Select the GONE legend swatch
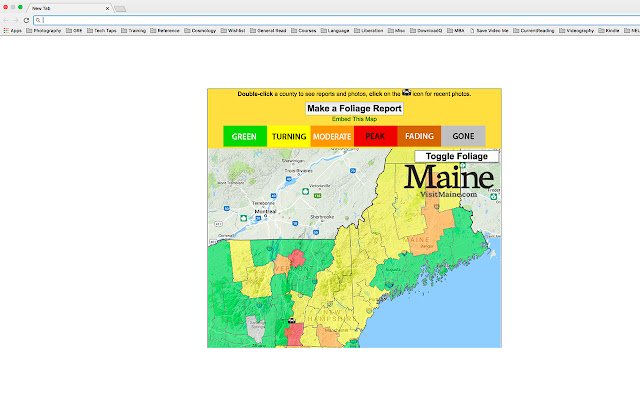The width and height of the screenshot is (640, 400). click(x=463, y=136)
